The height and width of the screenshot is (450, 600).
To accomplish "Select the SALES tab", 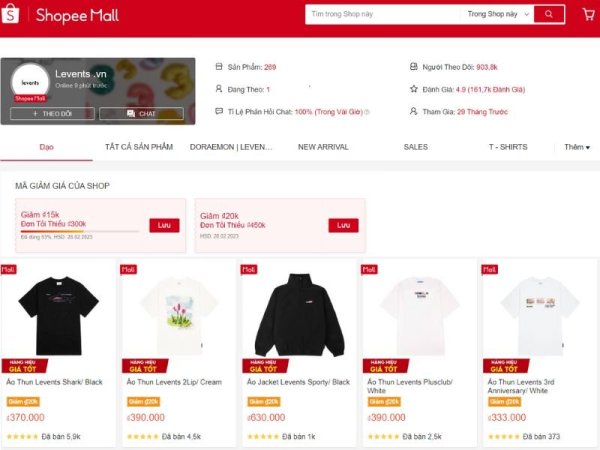I will [416, 147].
